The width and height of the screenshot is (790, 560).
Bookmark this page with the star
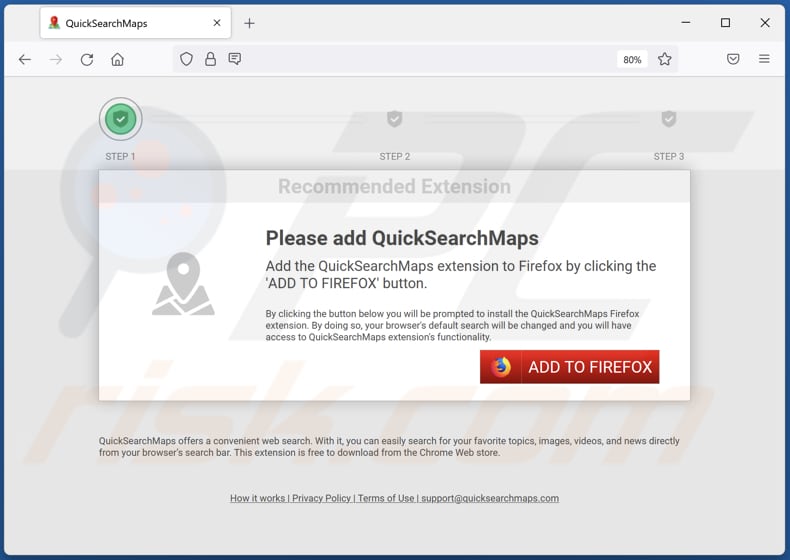665,59
